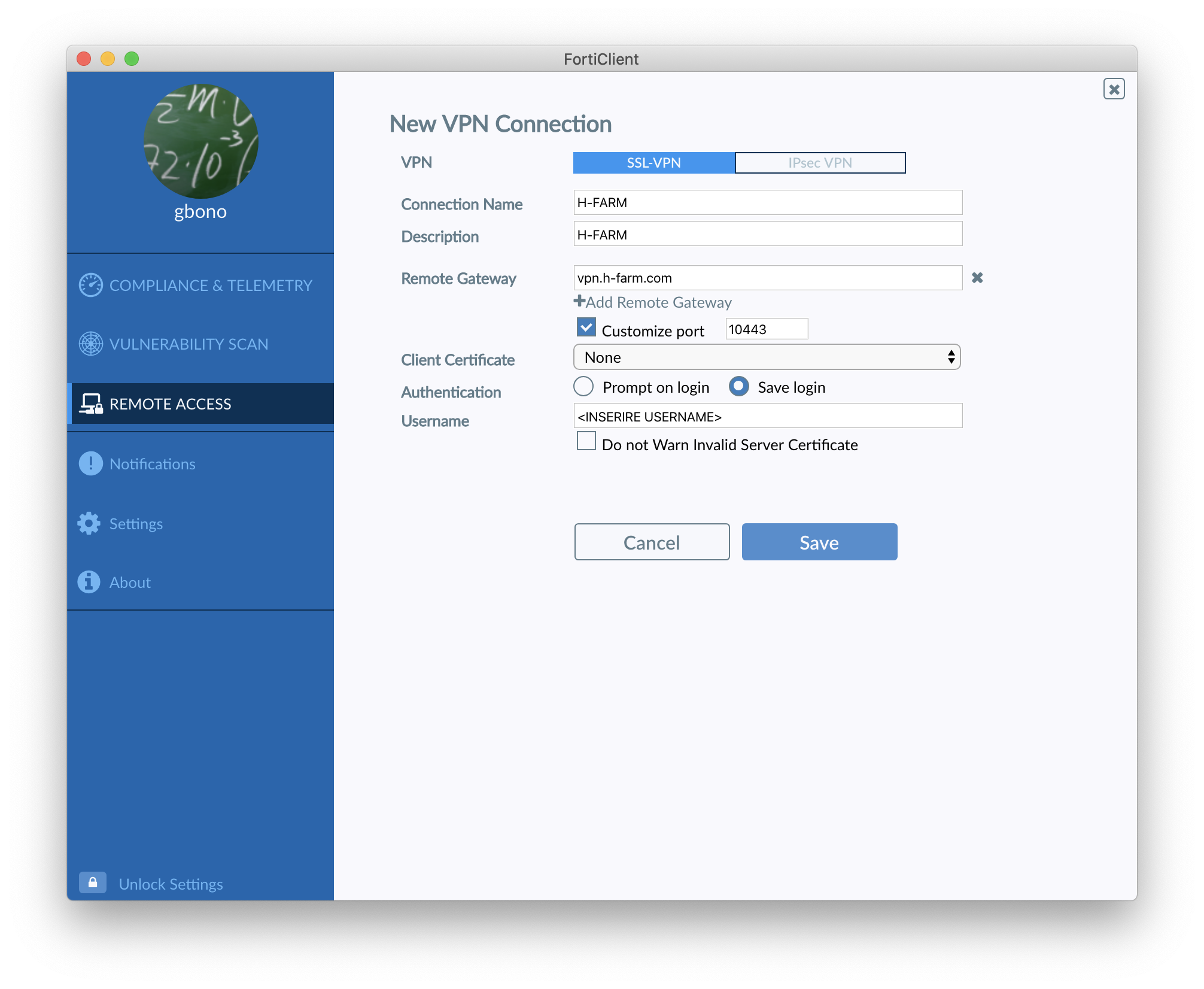This screenshot has height=989, width=1204.
Task: Click the About info icon
Action: 90,582
